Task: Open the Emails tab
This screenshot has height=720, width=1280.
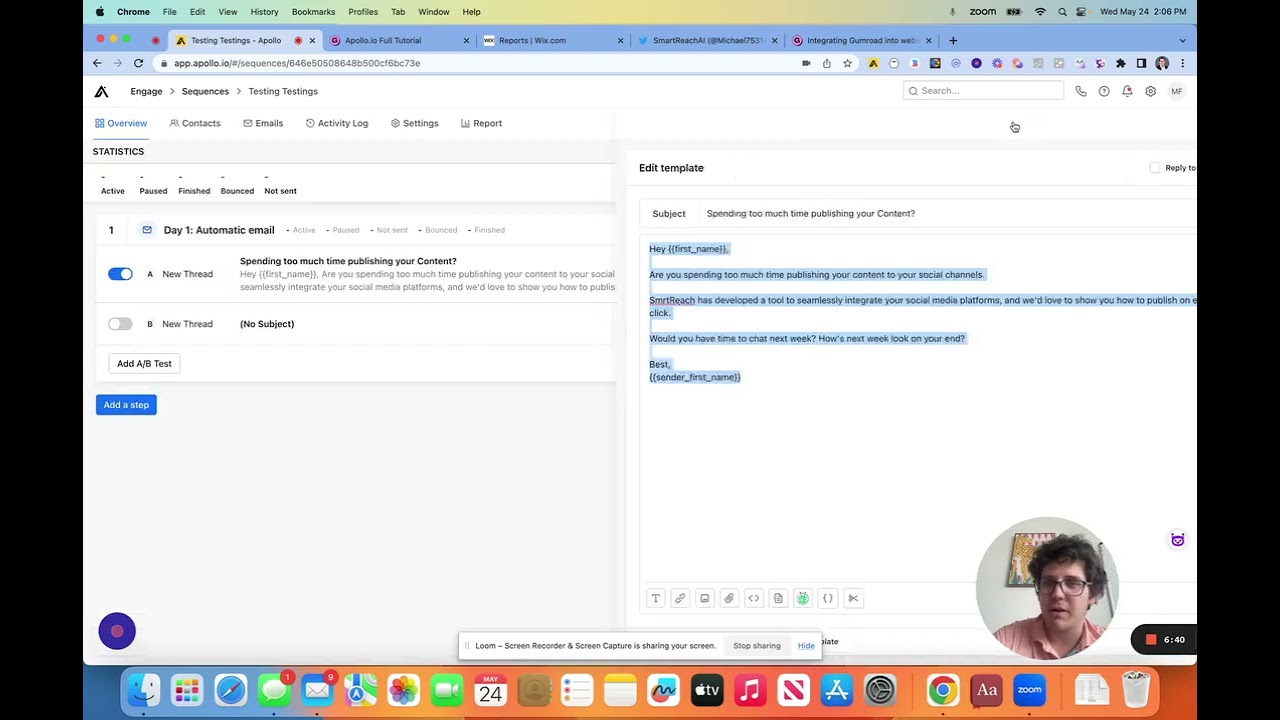Action: (263, 123)
